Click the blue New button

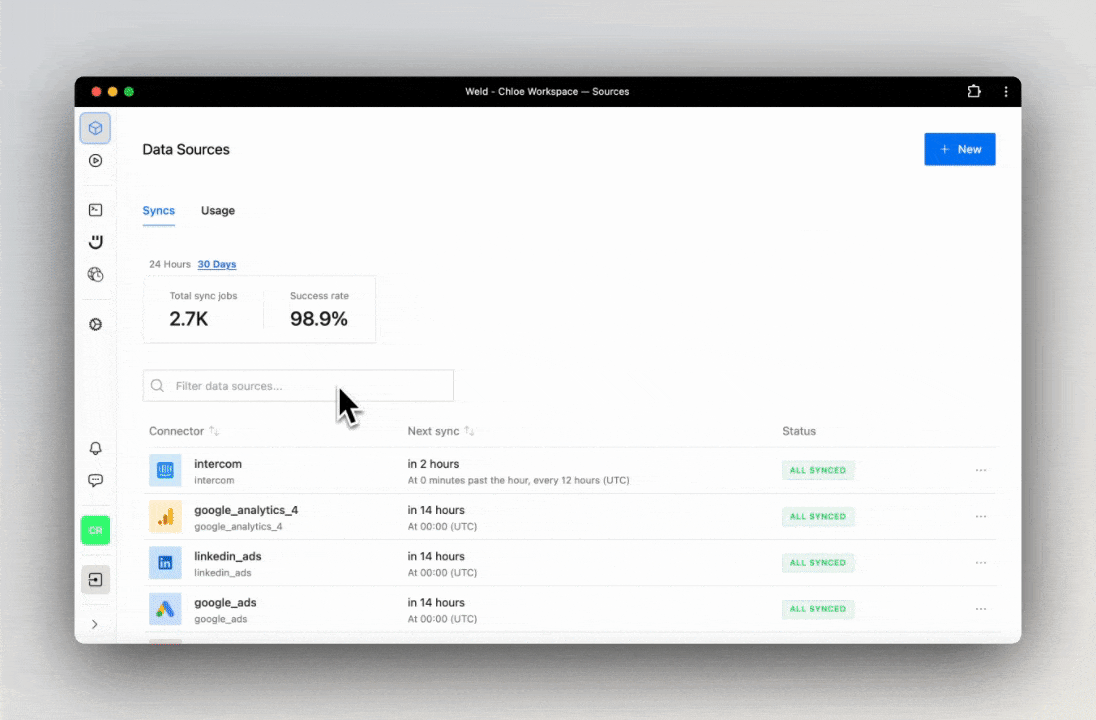tap(959, 149)
